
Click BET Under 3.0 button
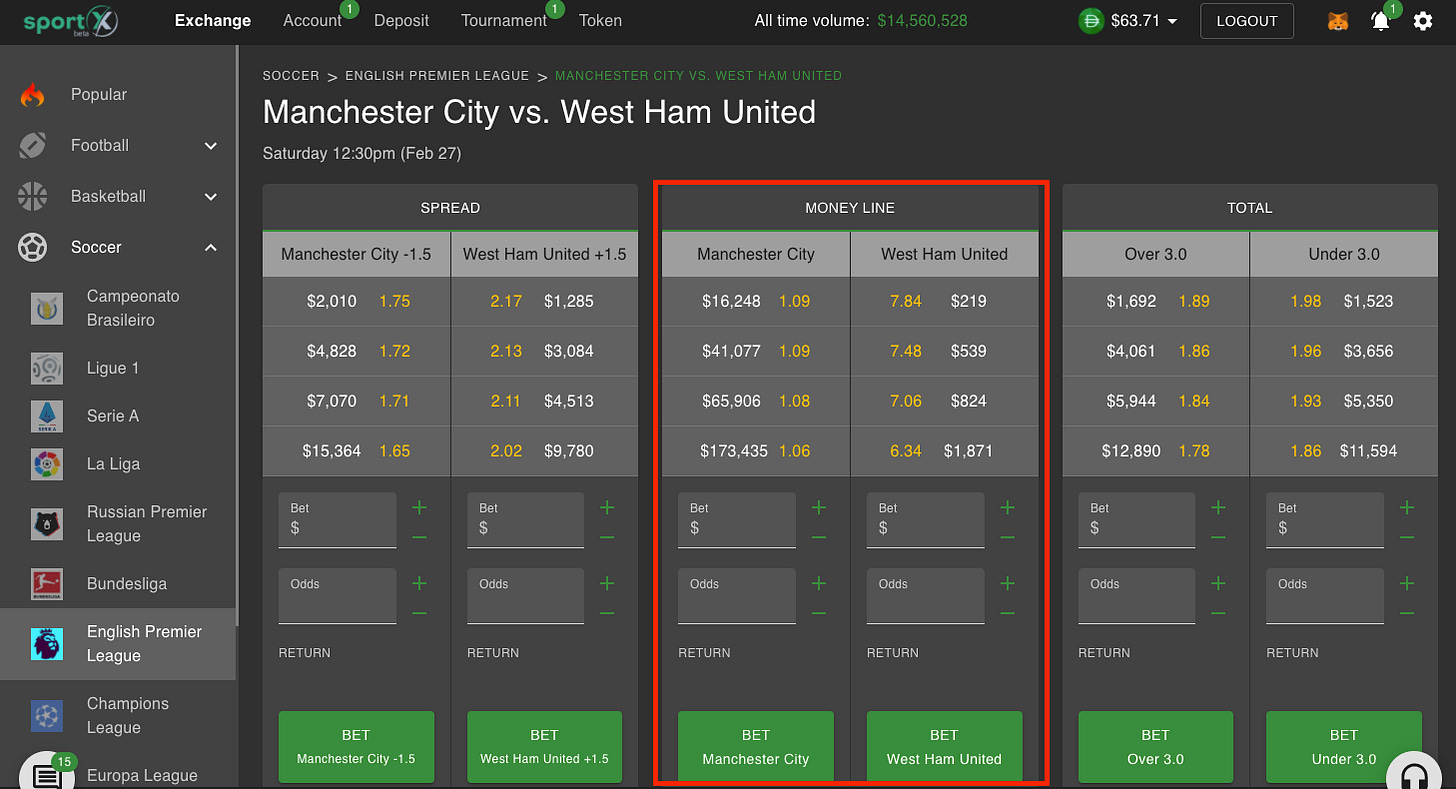1344,746
